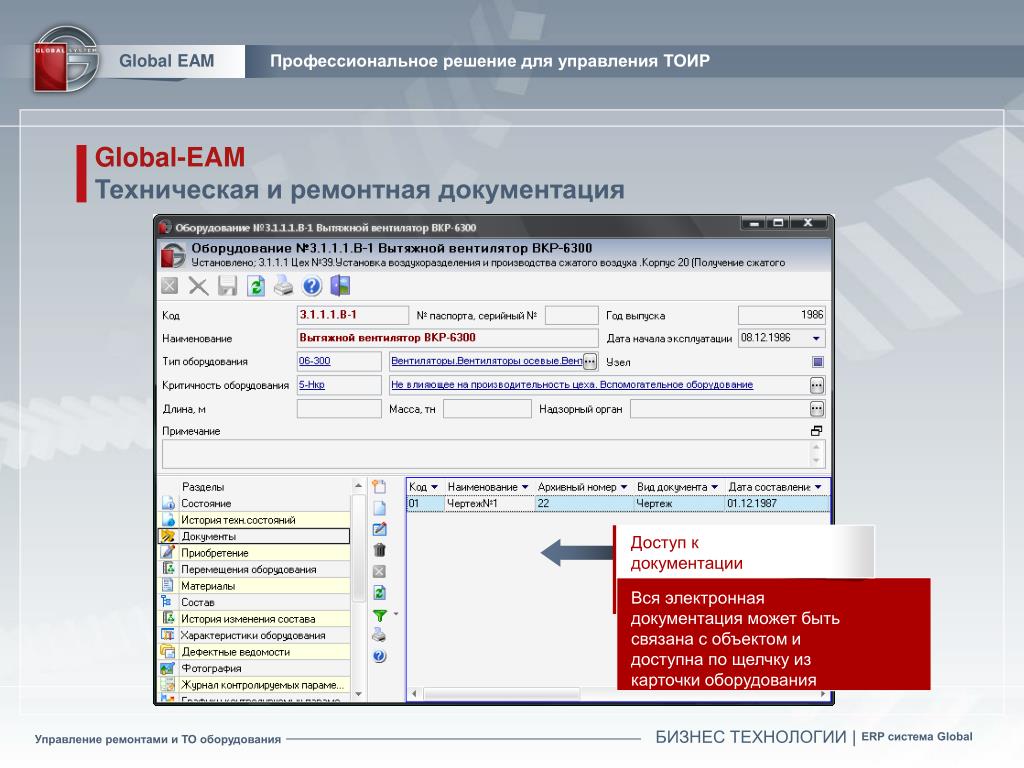Image resolution: width=1024 pixels, height=768 pixels.
Task: Click the date cell 01.12.1987
Action: click(777, 504)
